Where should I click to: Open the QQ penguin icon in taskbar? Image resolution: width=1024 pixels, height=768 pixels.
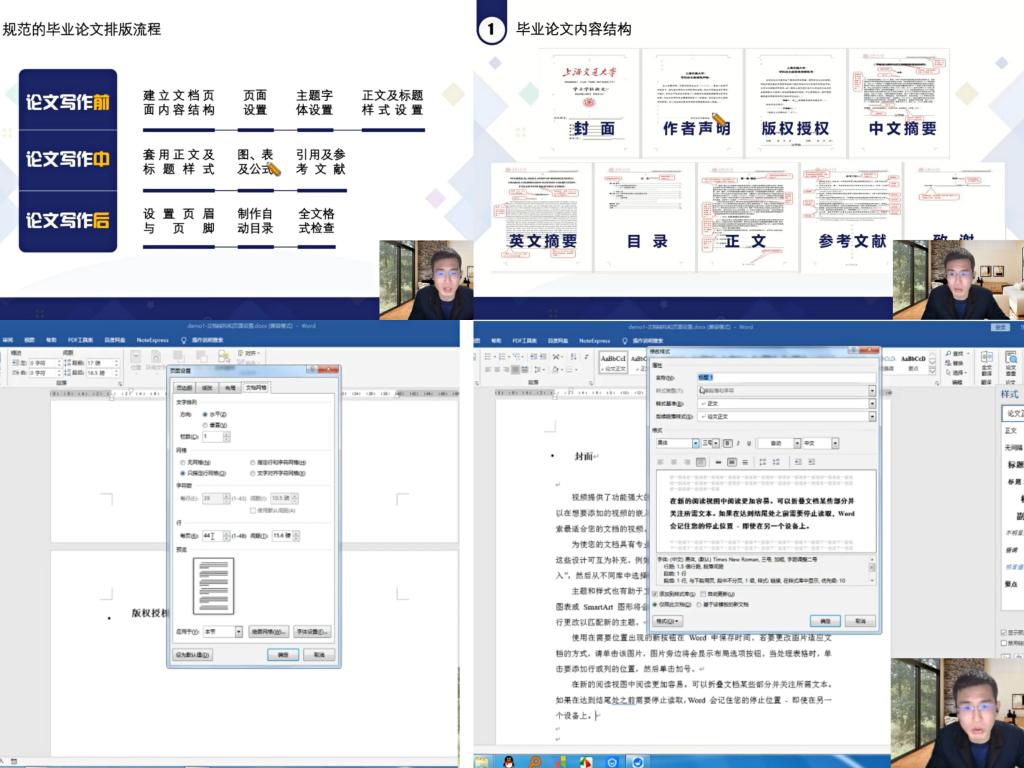[508, 762]
